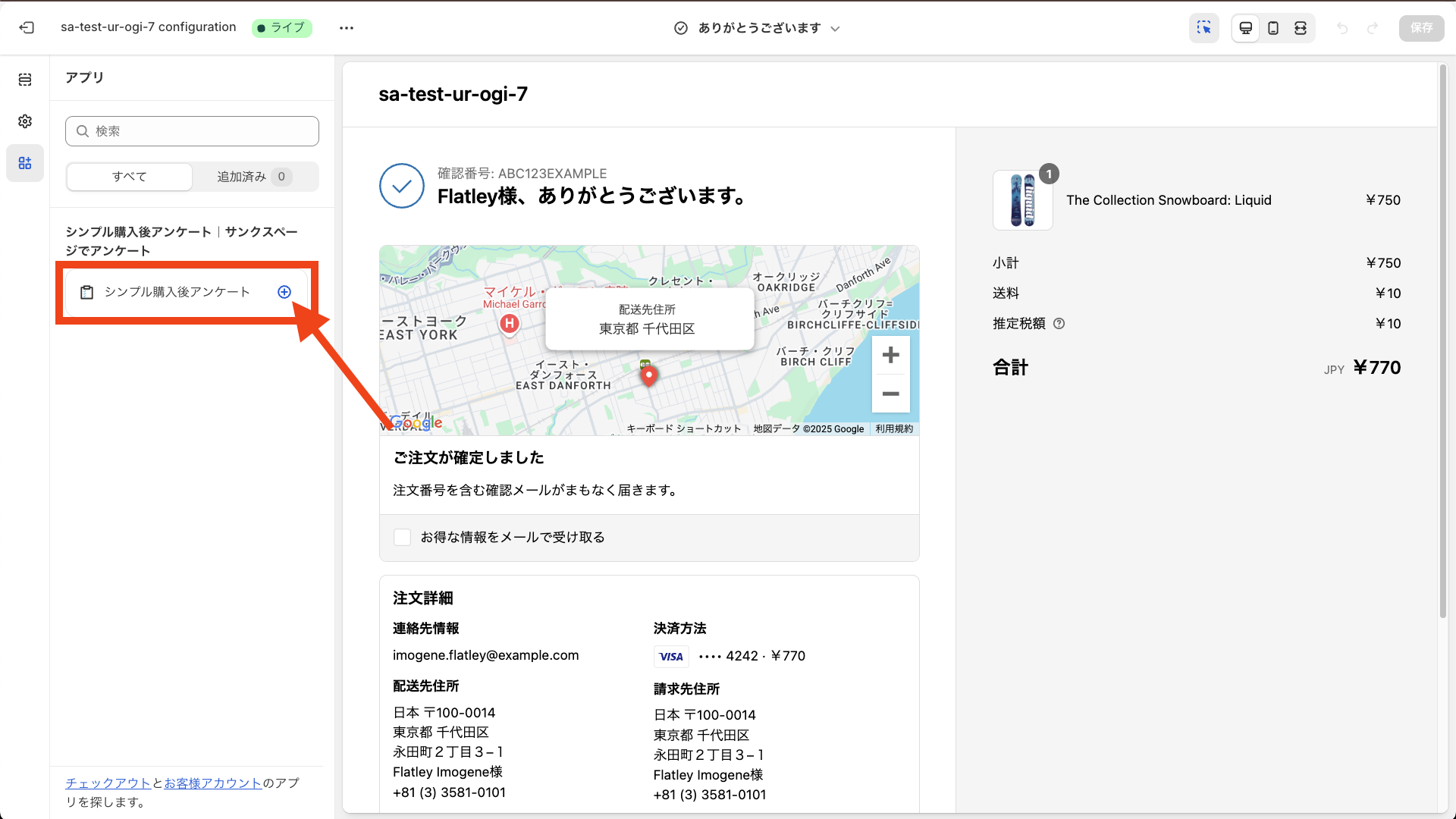Image resolution: width=1456 pixels, height=819 pixels.
Task: Open the three-dot more options menu
Action: (x=347, y=28)
